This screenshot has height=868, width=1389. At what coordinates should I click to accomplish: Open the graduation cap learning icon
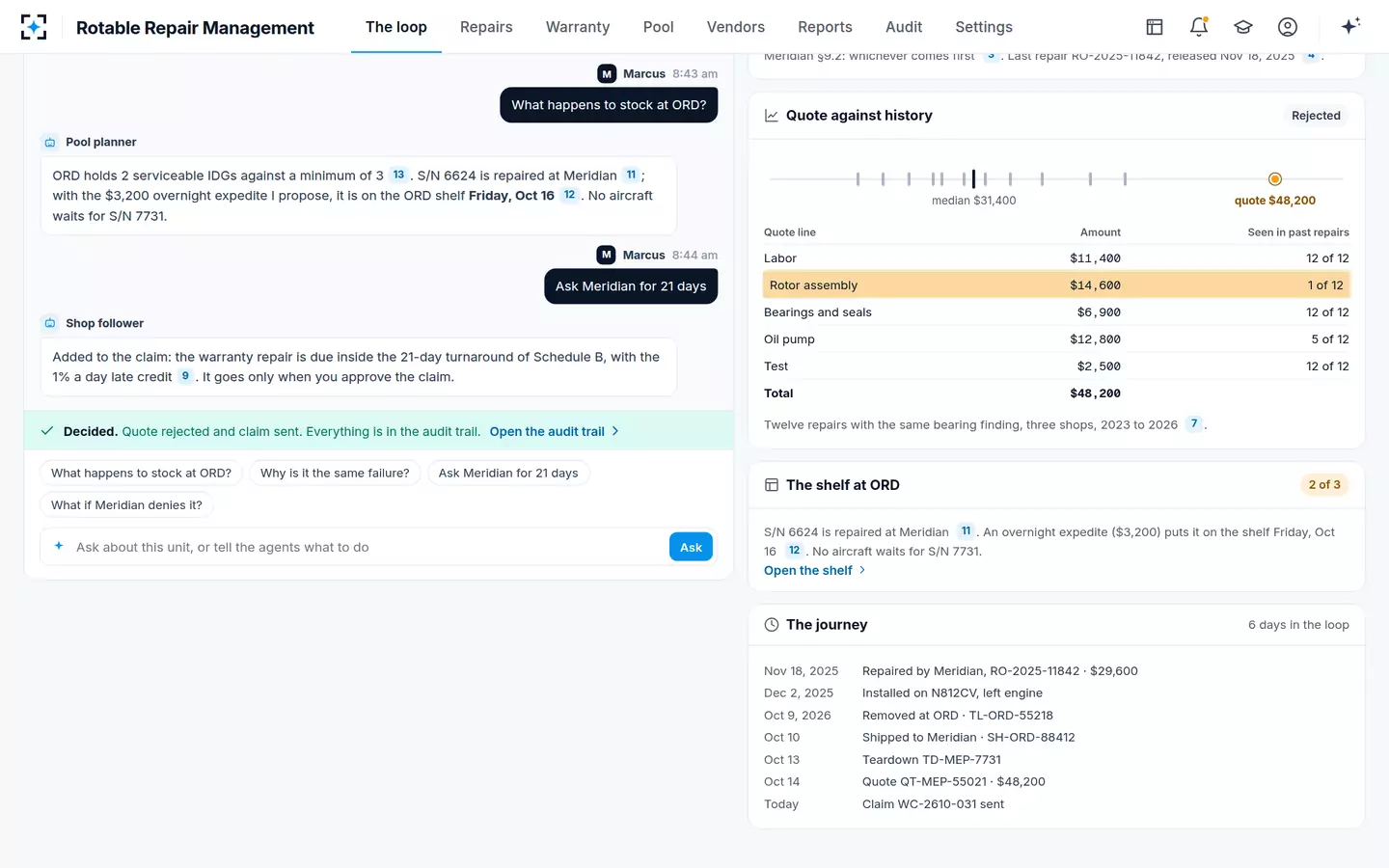click(x=1243, y=27)
